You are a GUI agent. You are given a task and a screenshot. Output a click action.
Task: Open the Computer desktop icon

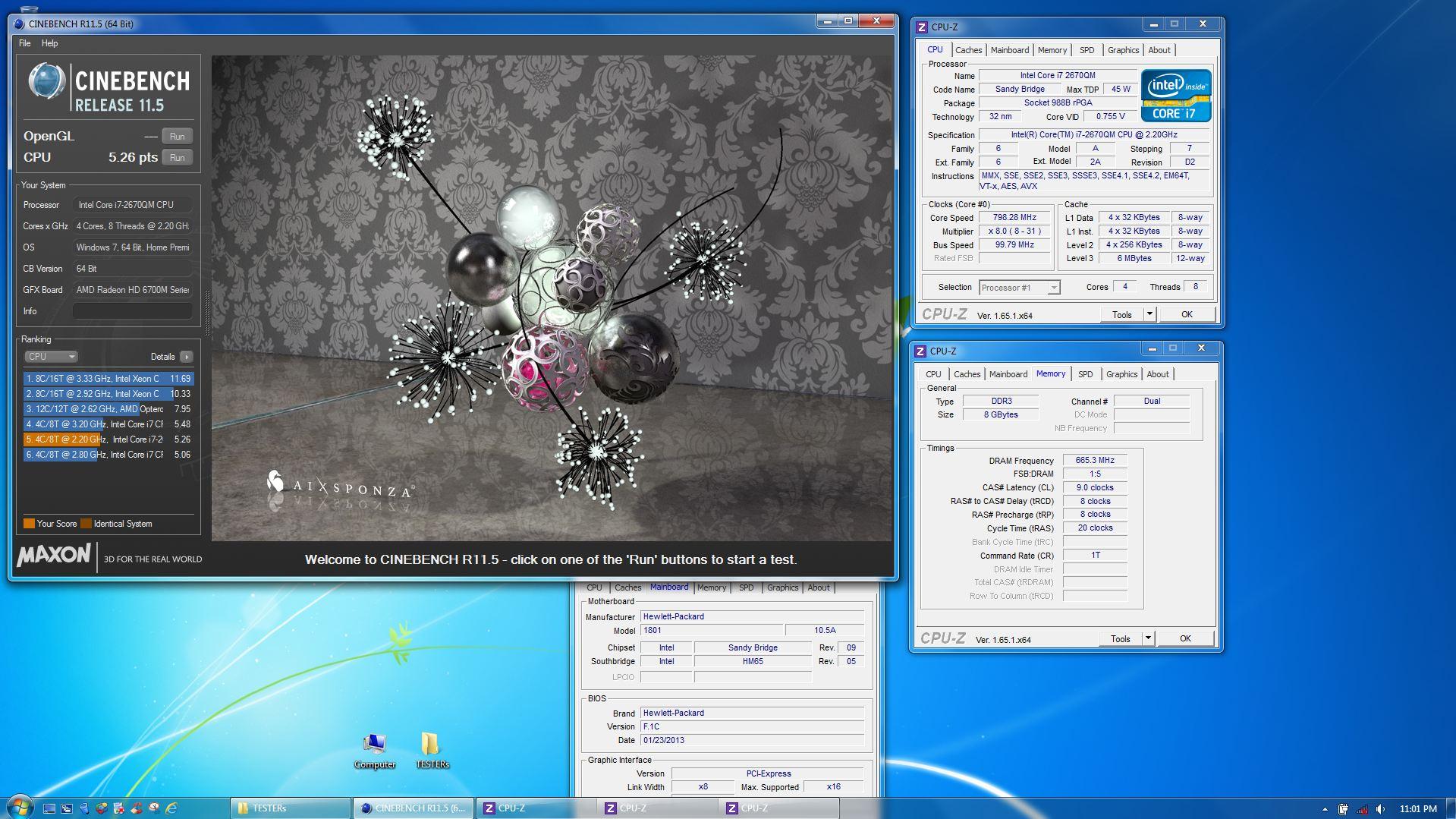click(375, 751)
